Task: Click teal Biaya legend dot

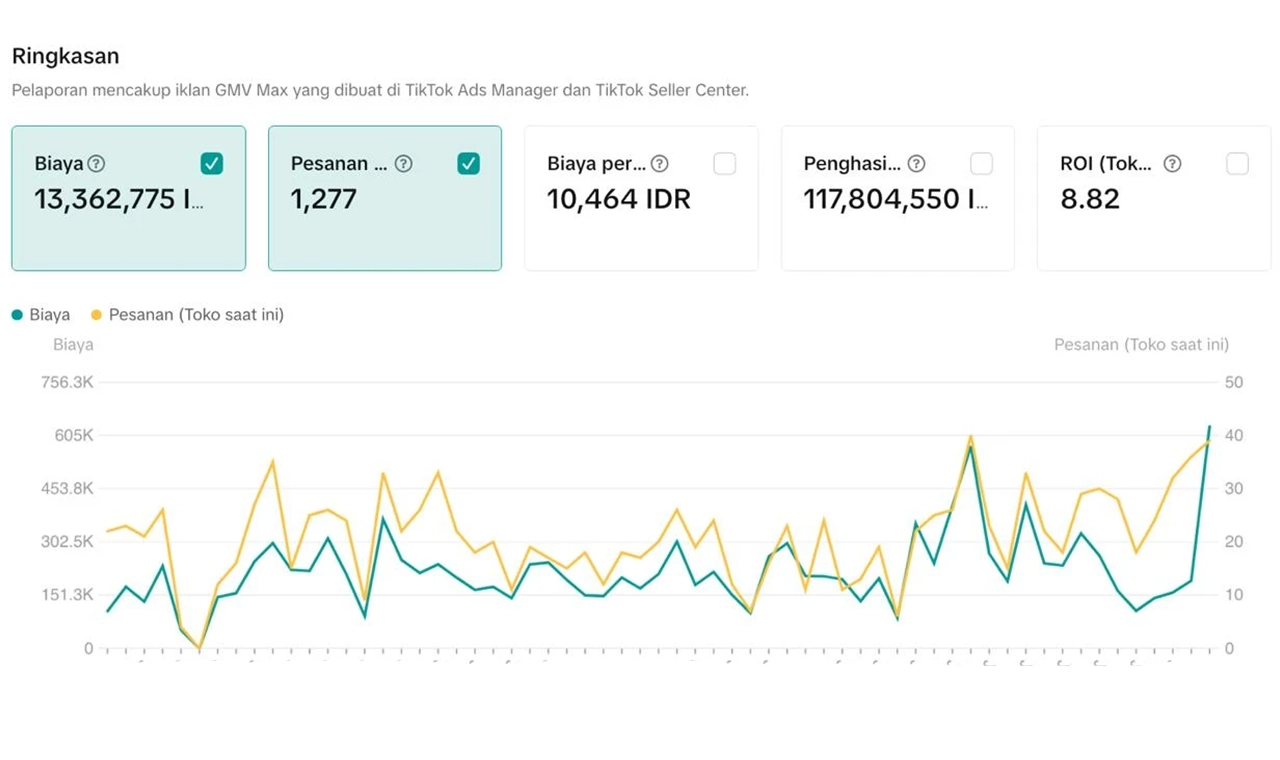Action: 17,315
